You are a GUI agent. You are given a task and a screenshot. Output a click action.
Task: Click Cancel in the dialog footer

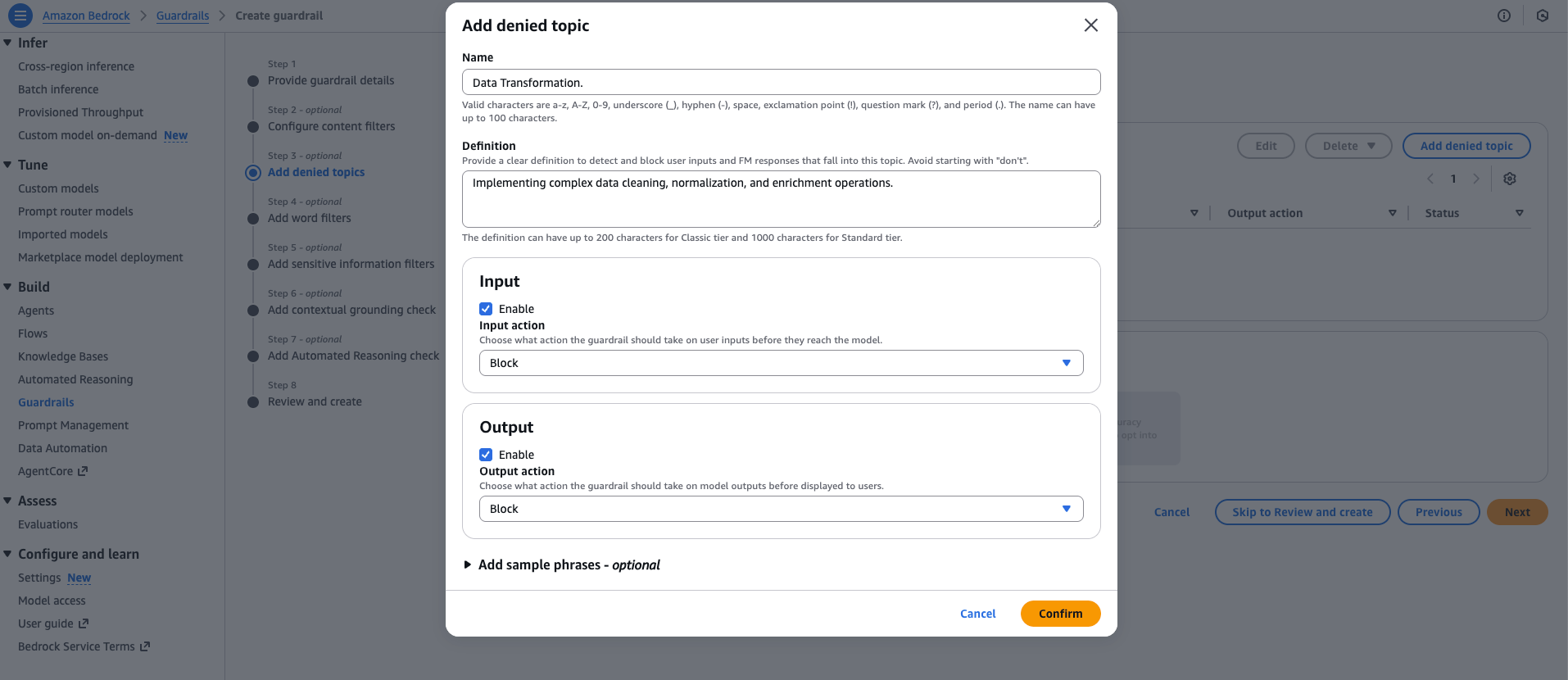coord(977,614)
